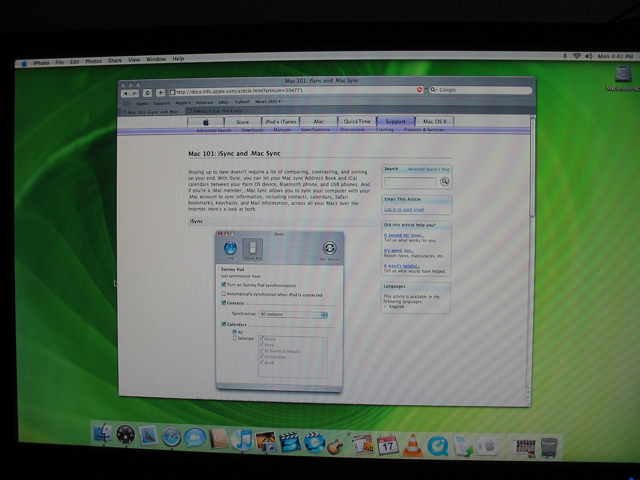640x480 pixels.
Task: Toggle Turn on Sammy Pod synchronization checkbox
Action: click(x=224, y=284)
